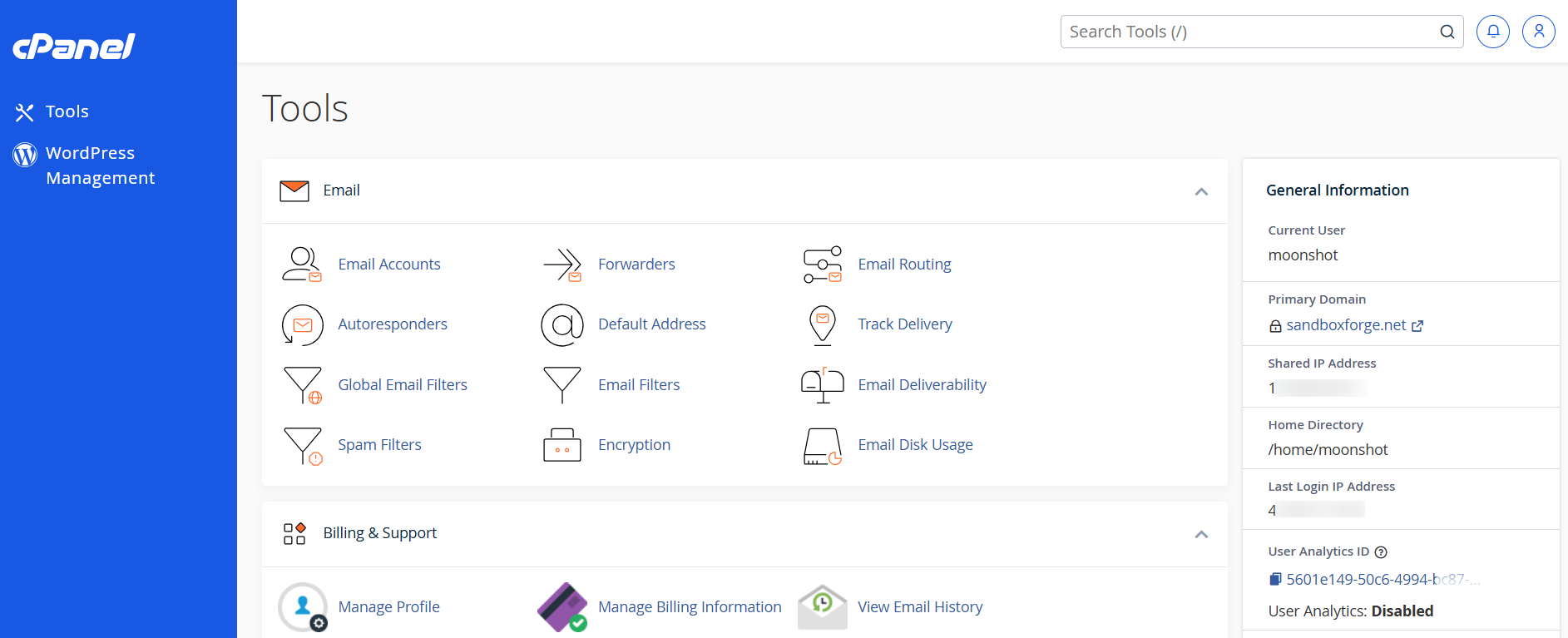This screenshot has height=638, width=1568.
Task: Open the Encryption link
Action: coord(634,445)
